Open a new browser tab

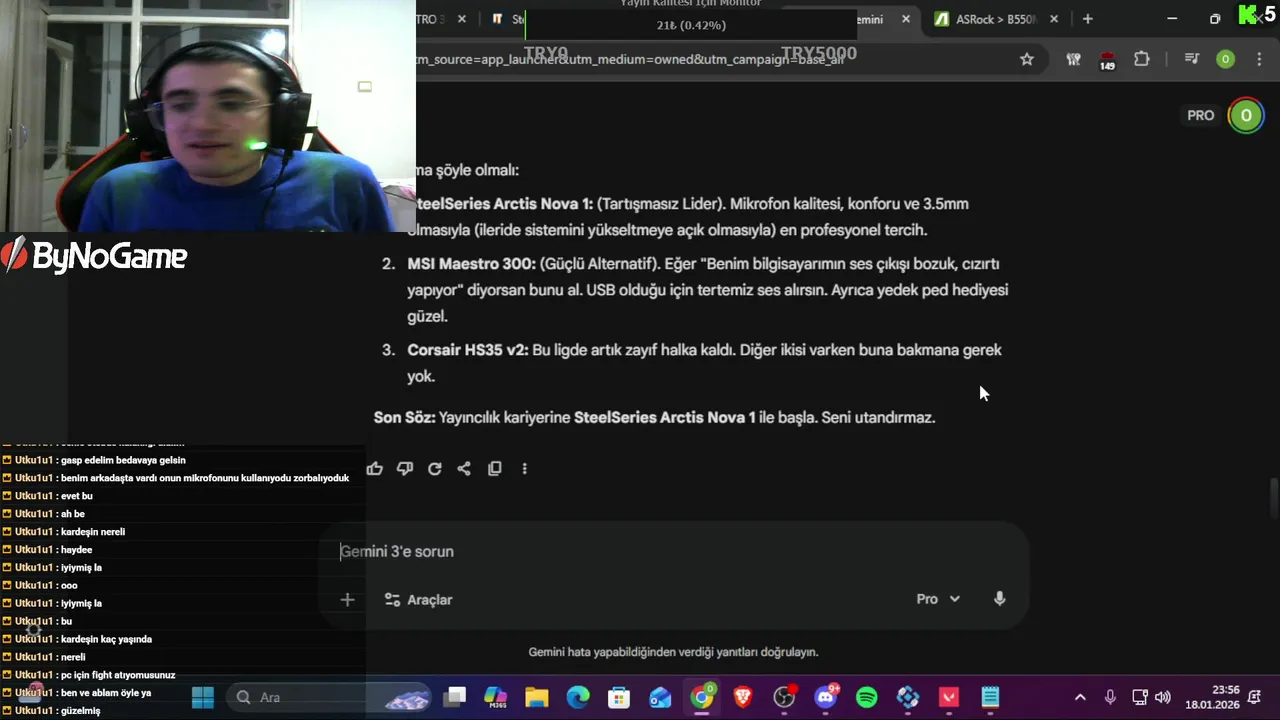(1088, 19)
